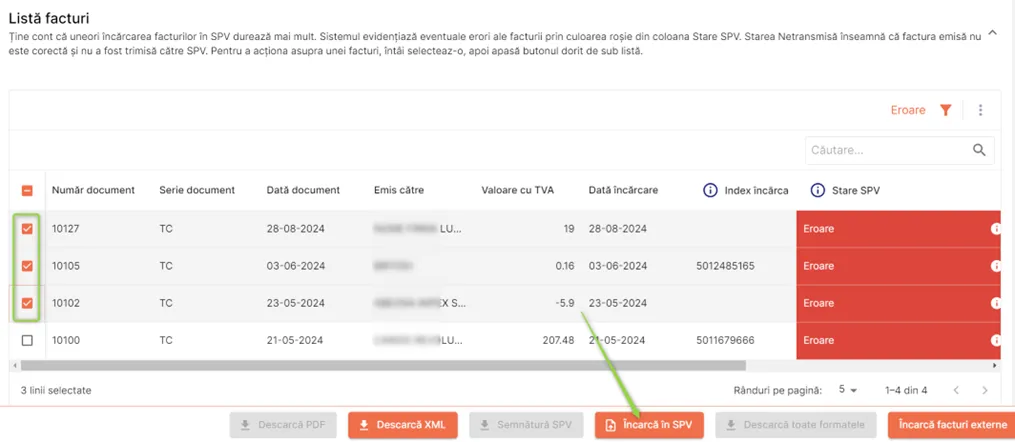This screenshot has width=1015, height=442.
Task: Click Descarcă toate formatele button
Action: 796,425
